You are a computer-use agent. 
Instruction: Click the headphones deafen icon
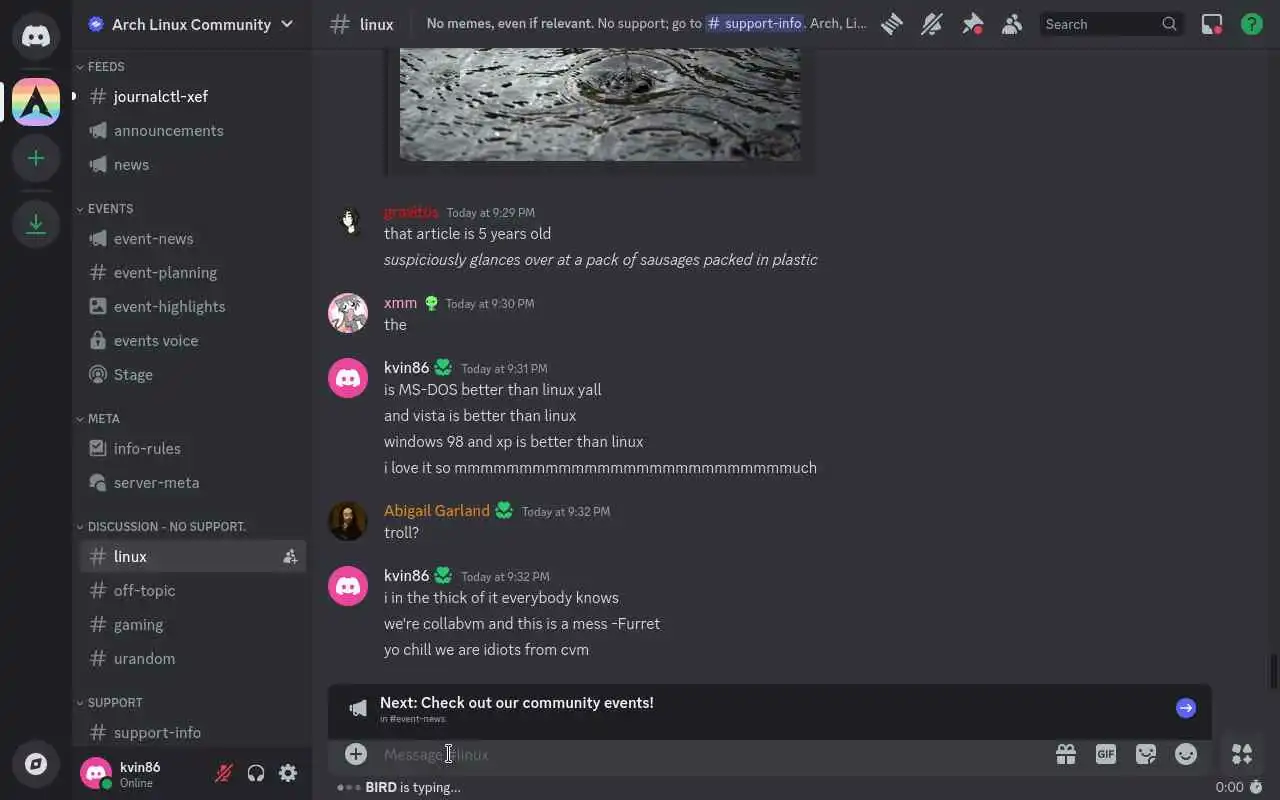pyautogui.click(x=256, y=773)
